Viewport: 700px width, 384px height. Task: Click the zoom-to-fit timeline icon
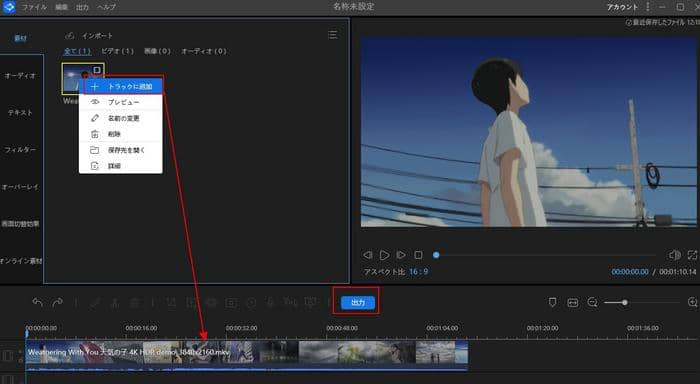pos(572,303)
